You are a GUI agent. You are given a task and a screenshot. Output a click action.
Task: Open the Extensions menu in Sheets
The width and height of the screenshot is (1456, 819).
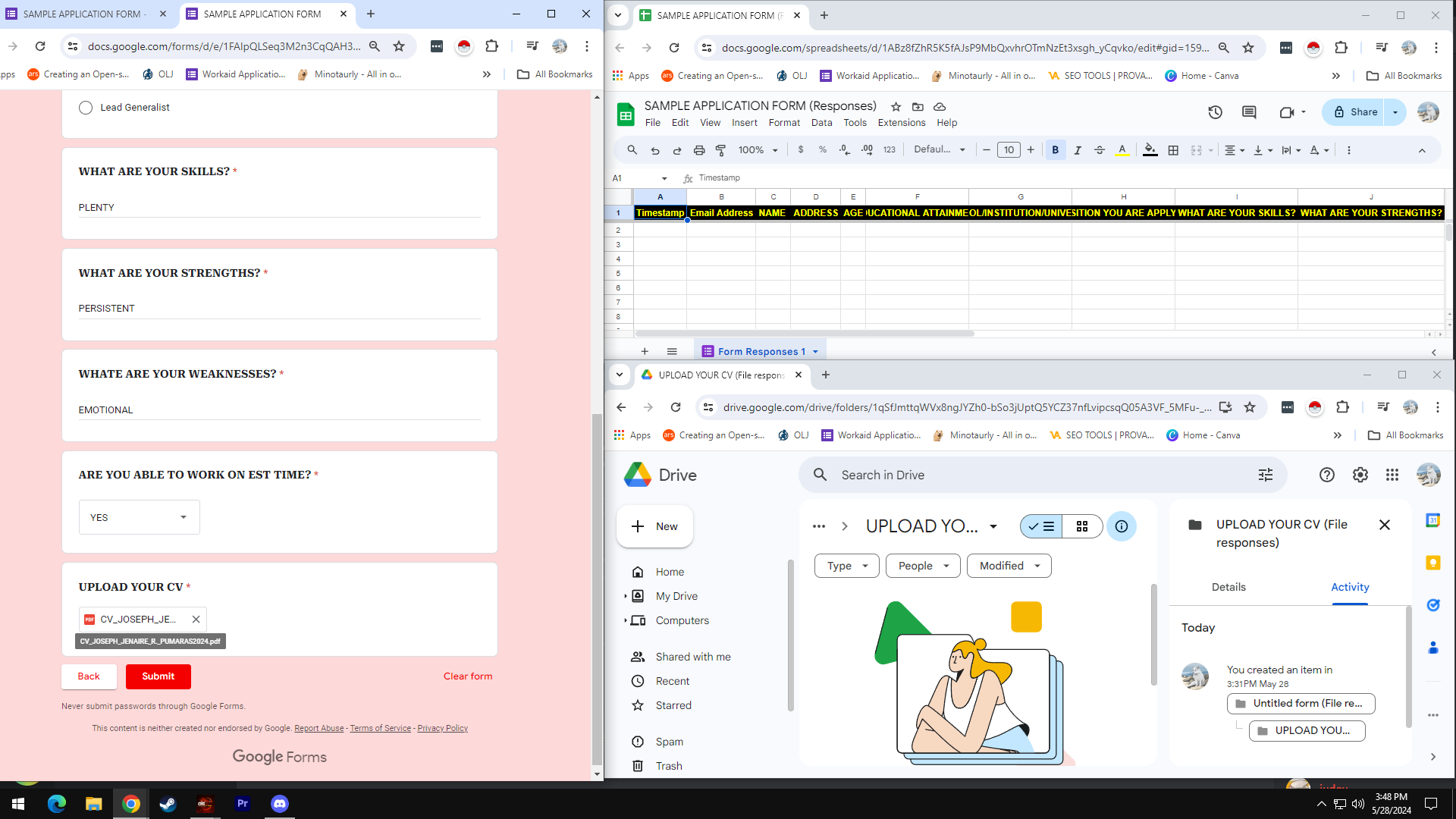901,123
